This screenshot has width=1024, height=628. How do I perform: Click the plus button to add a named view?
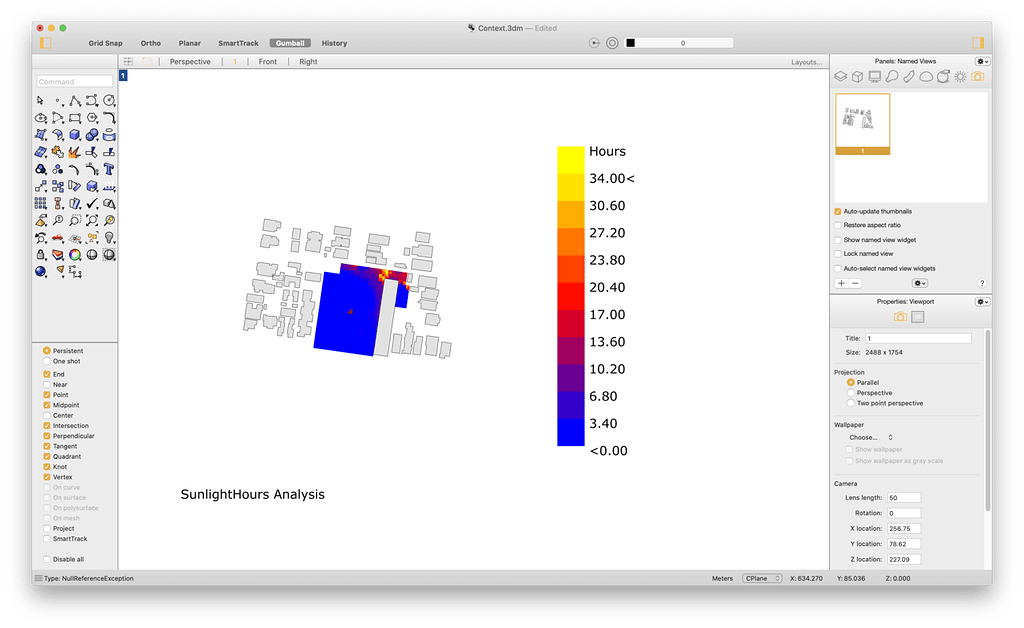(841, 283)
